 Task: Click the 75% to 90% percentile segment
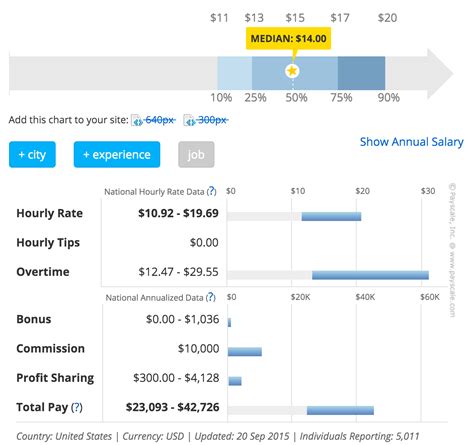click(361, 73)
